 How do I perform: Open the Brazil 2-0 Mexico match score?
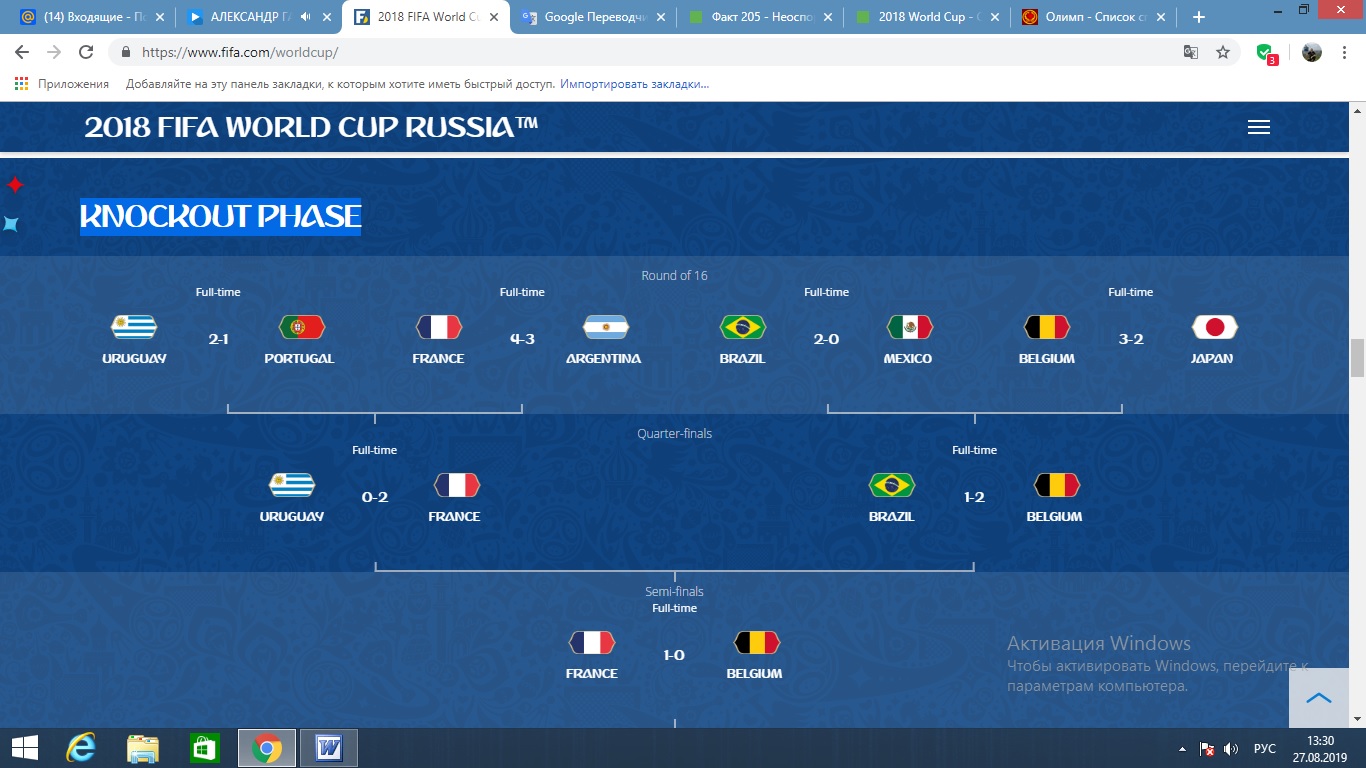tap(826, 339)
